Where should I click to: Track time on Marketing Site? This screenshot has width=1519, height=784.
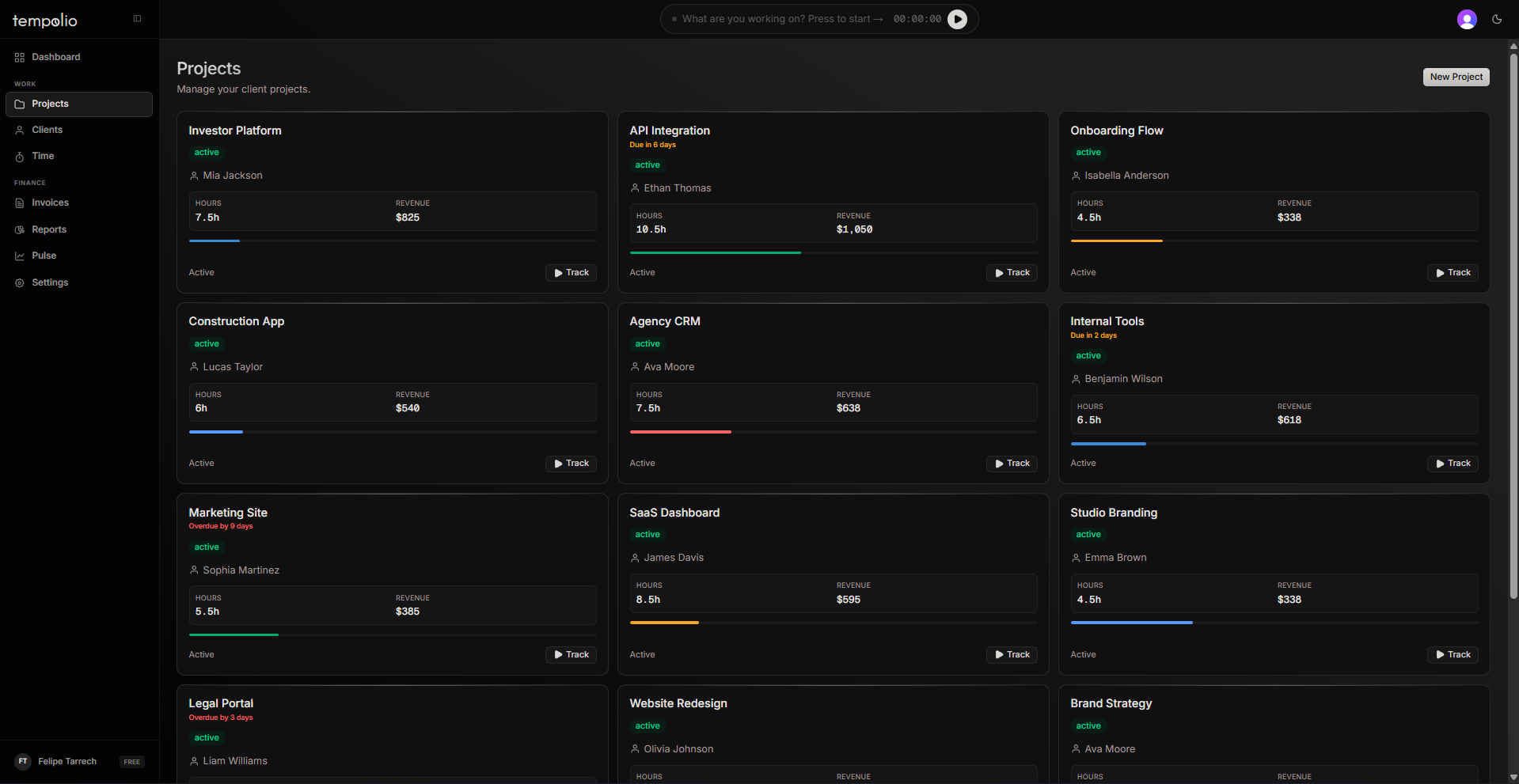pyautogui.click(x=571, y=655)
